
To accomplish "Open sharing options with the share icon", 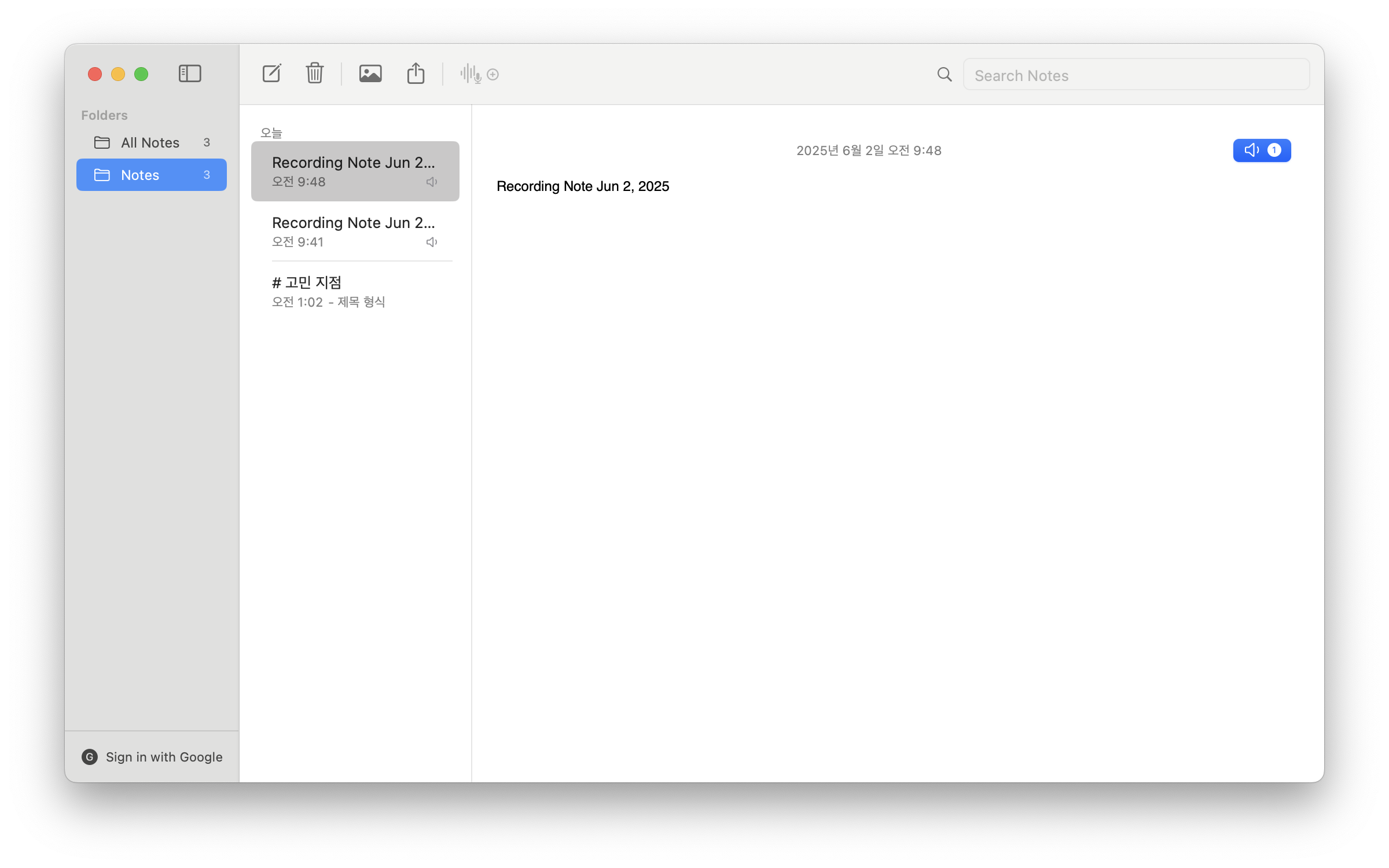I will (416, 73).
